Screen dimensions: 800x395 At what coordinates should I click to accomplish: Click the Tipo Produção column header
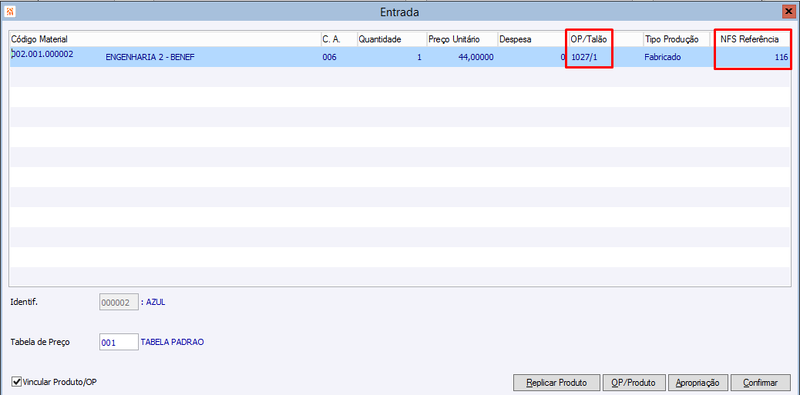677,39
